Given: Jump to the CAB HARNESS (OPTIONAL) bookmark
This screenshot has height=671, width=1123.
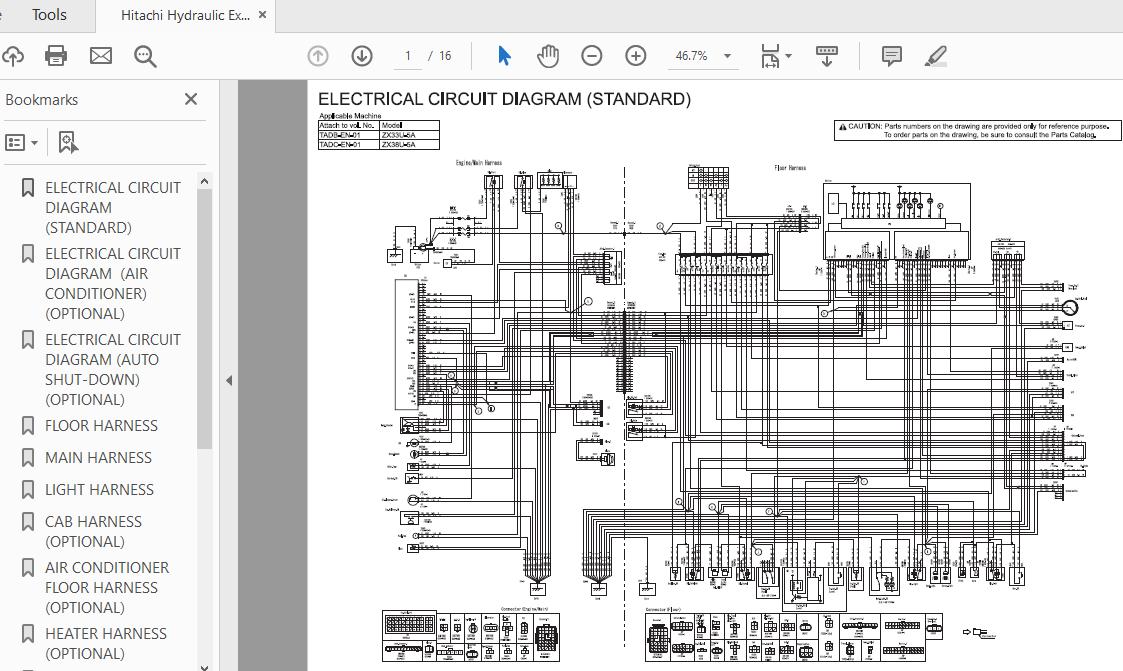Looking at the screenshot, I should [93, 531].
